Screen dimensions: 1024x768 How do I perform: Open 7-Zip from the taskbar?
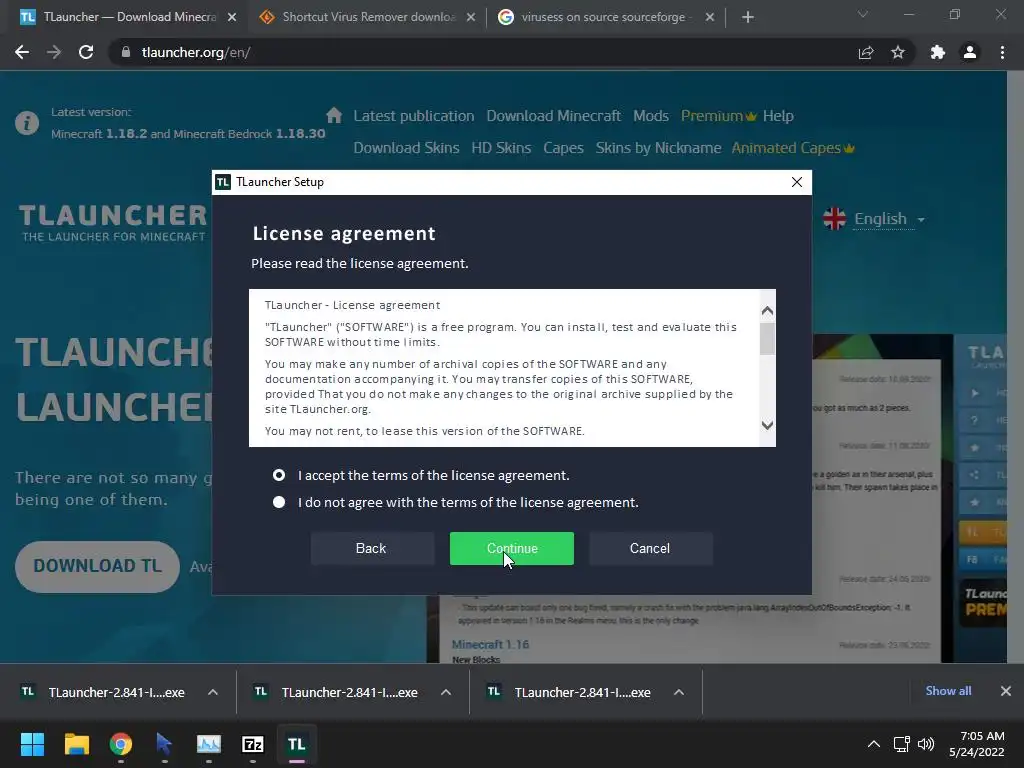[x=253, y=744]
